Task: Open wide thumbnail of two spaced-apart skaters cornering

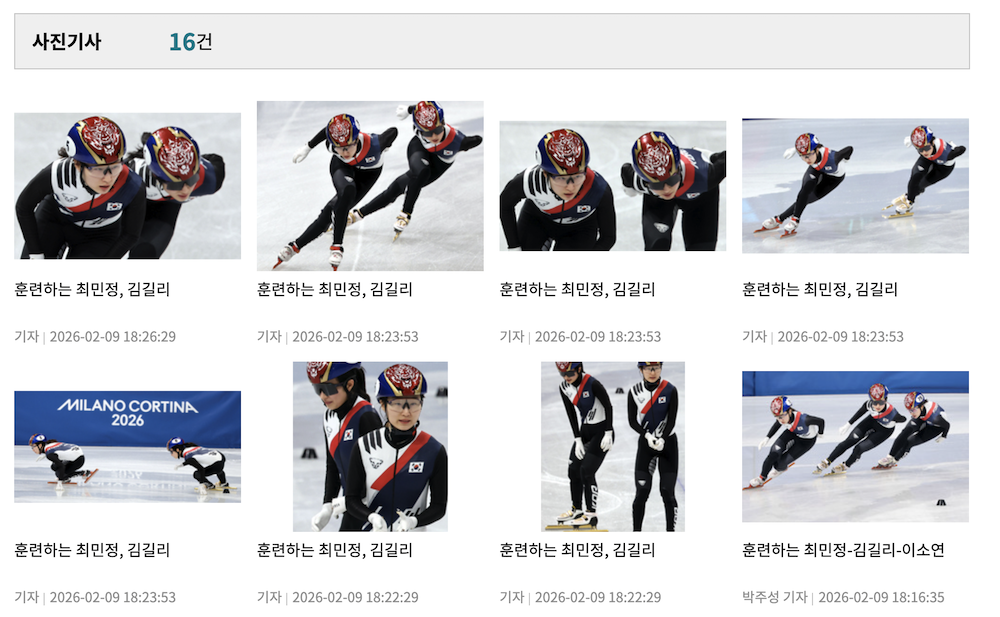Action: [x=855, y=186]
